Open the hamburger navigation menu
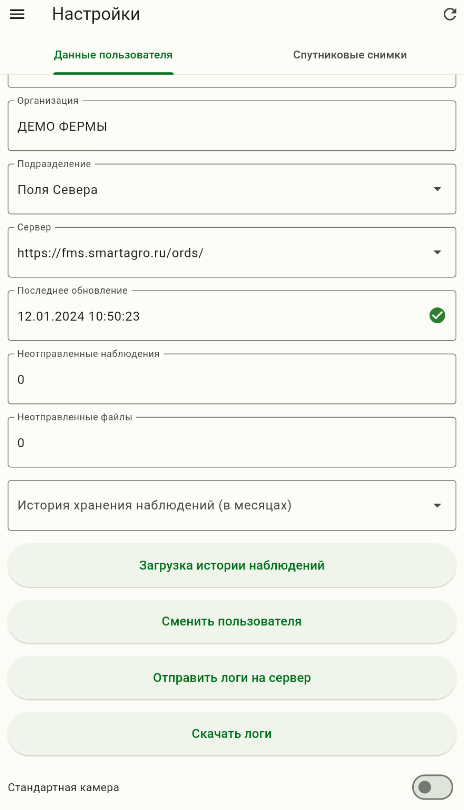 pos(18,14)
